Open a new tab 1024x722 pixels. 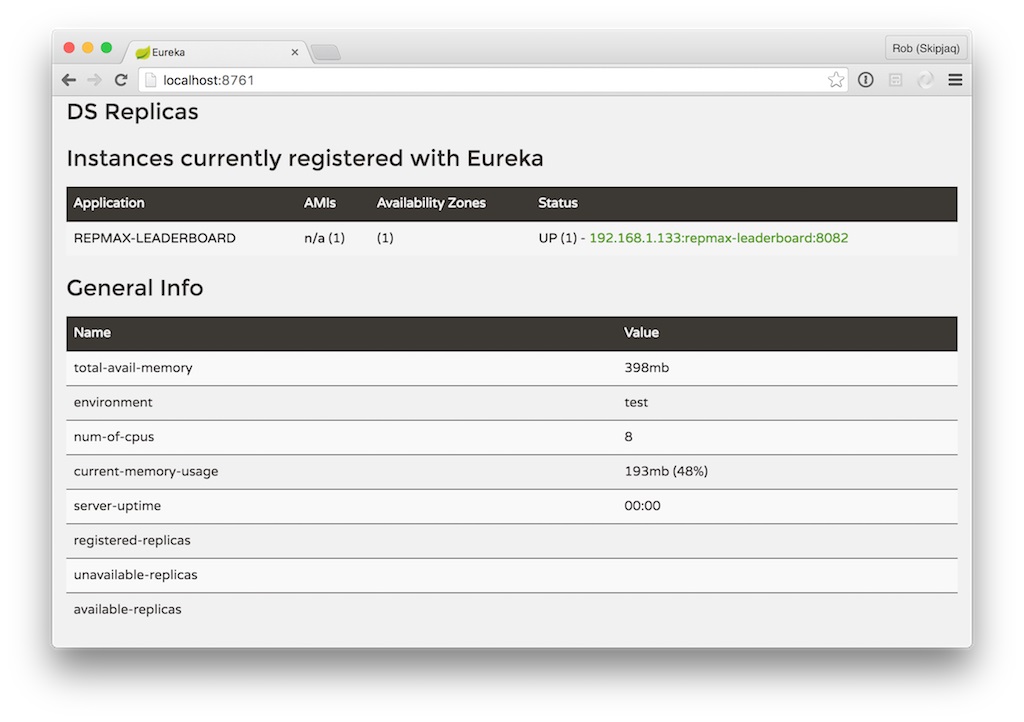325,52
